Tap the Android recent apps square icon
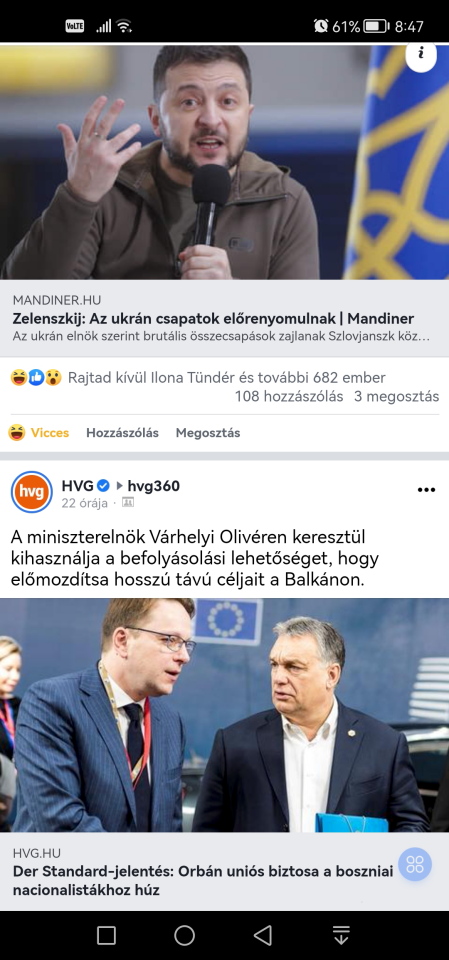 106,935
